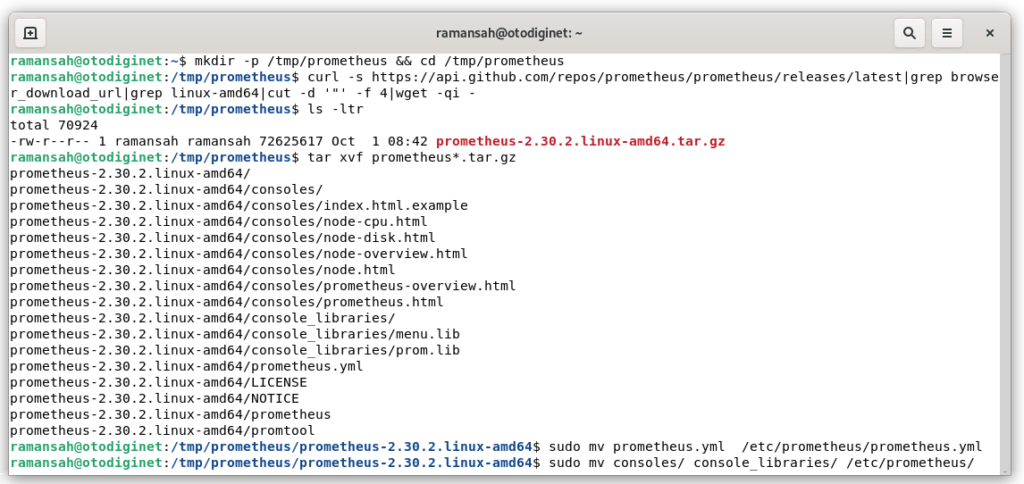Click the sudo mv prometheus.yml command
This screenshot has height=484, width=1024.
[x=765, y=447]
